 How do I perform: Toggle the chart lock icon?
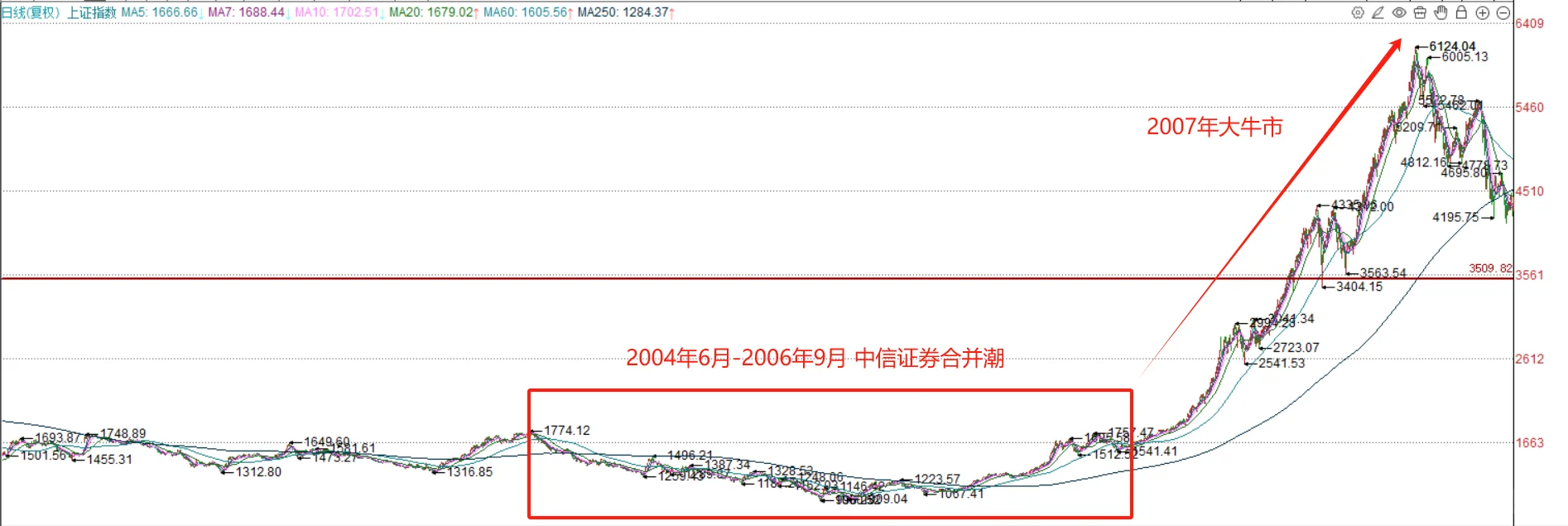click(x=1461, y=12)
